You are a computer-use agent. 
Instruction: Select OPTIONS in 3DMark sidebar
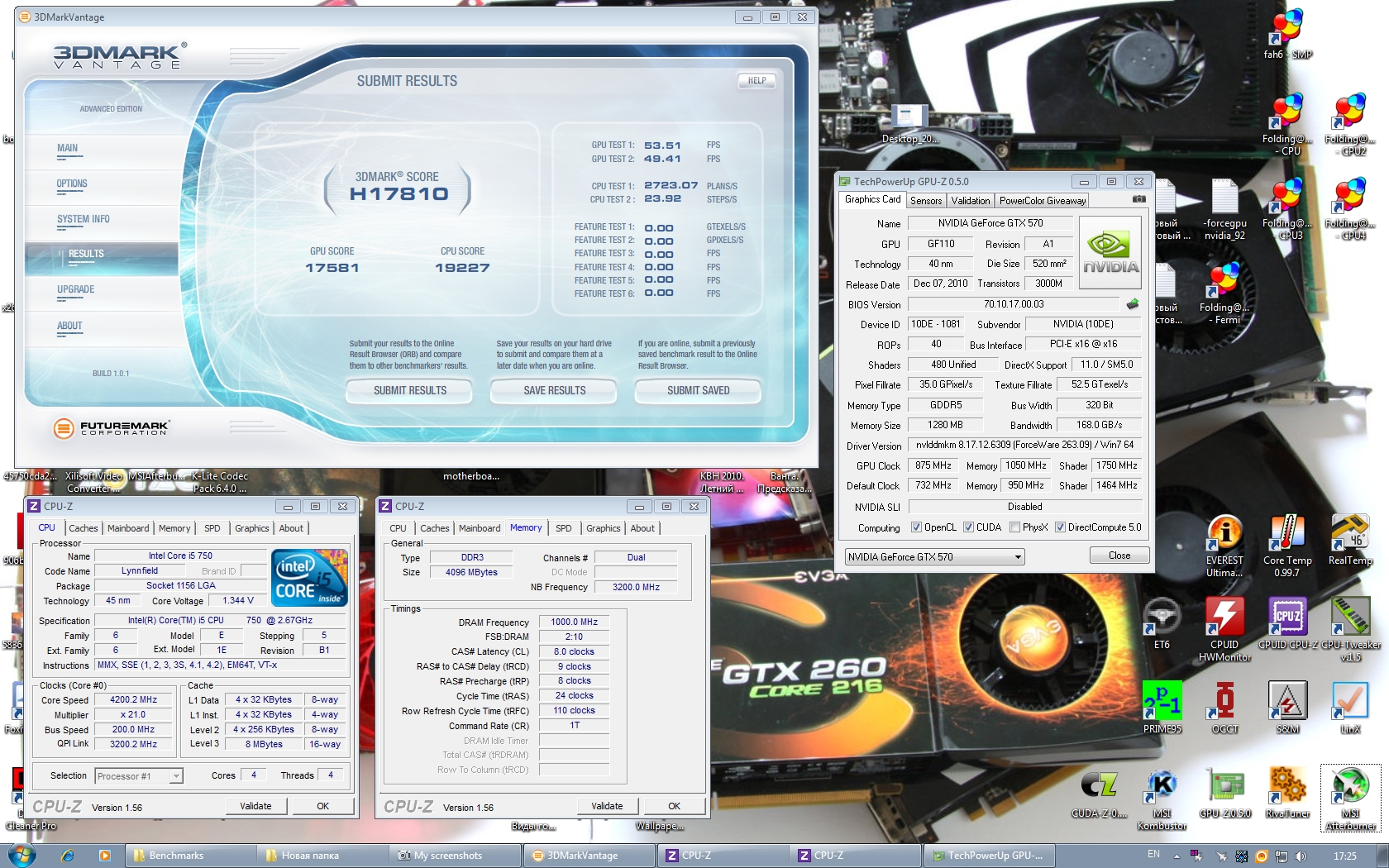tap(72, 184)
